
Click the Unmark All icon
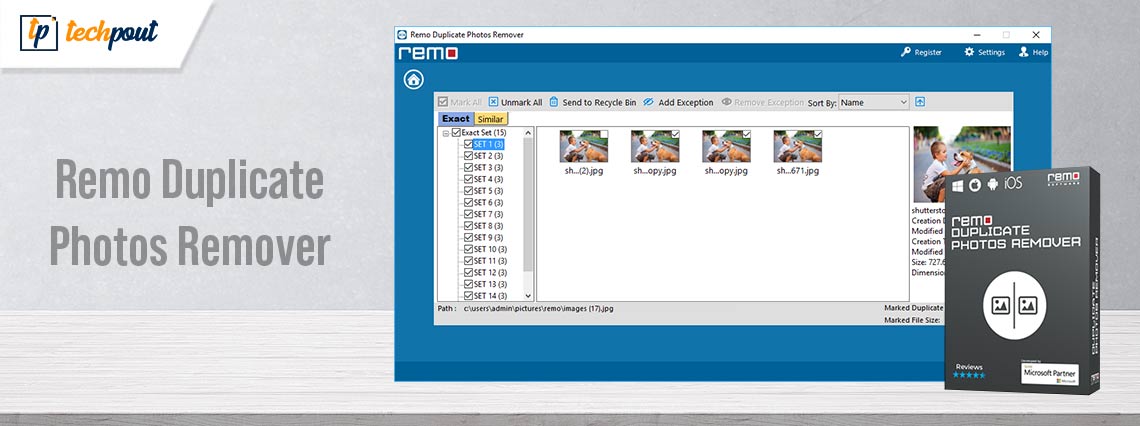(493, 102)
